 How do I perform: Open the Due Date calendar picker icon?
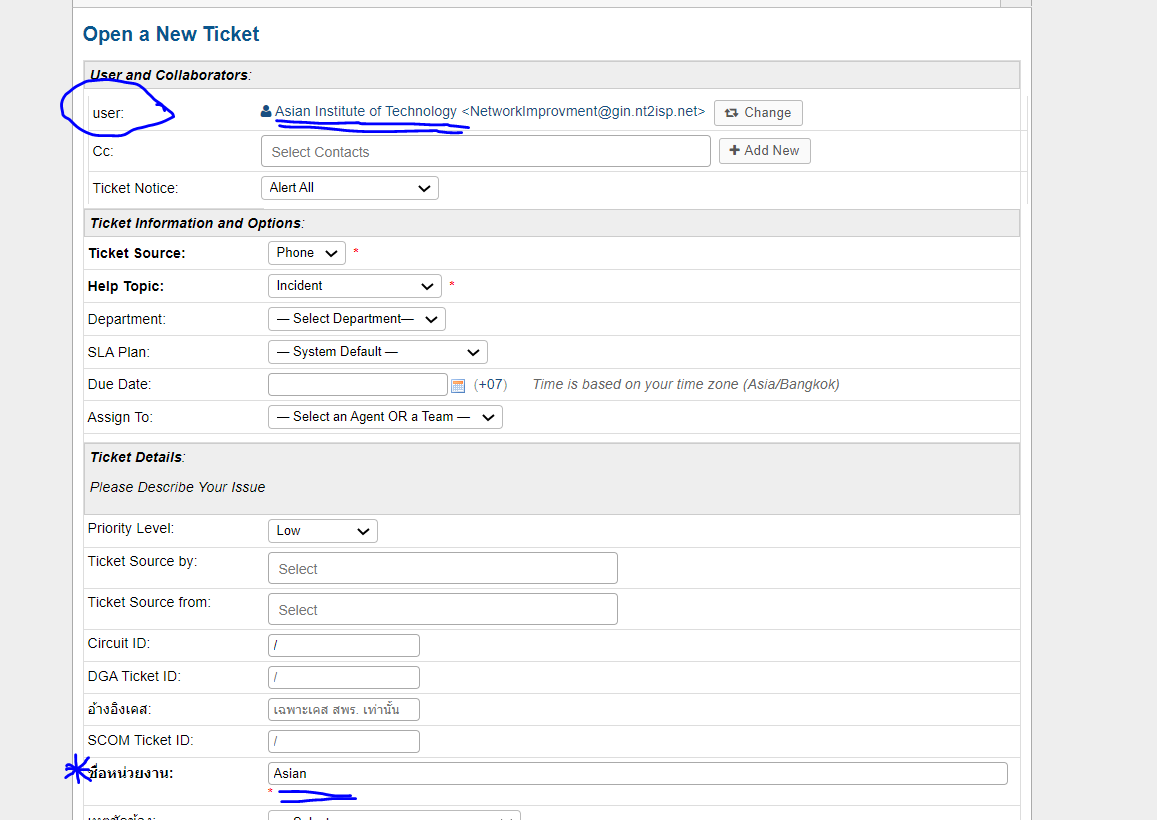point(458,385)
